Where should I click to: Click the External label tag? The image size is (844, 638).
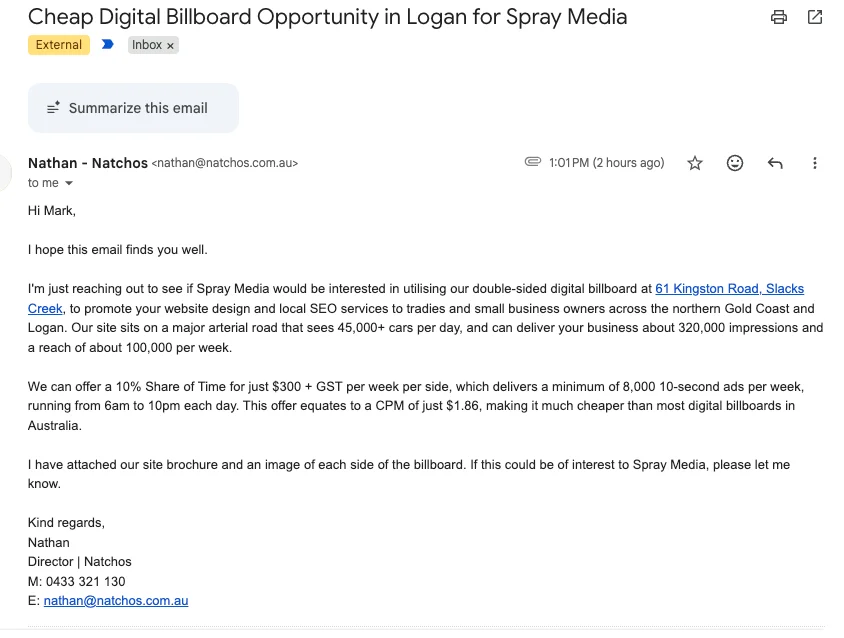pos(59,45)
